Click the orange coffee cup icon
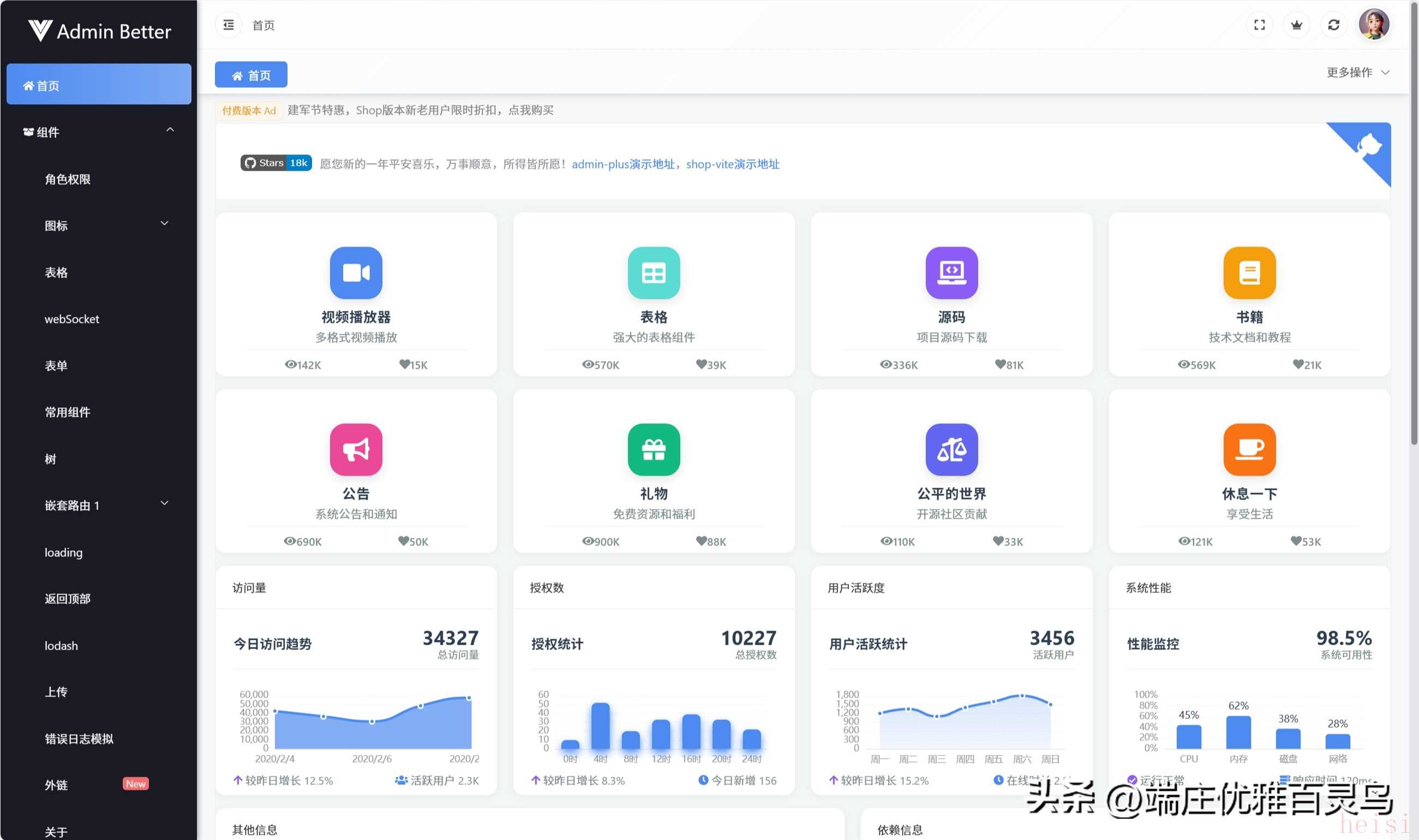Screen dimensions: 1419x840 (x=1249, y=449)
